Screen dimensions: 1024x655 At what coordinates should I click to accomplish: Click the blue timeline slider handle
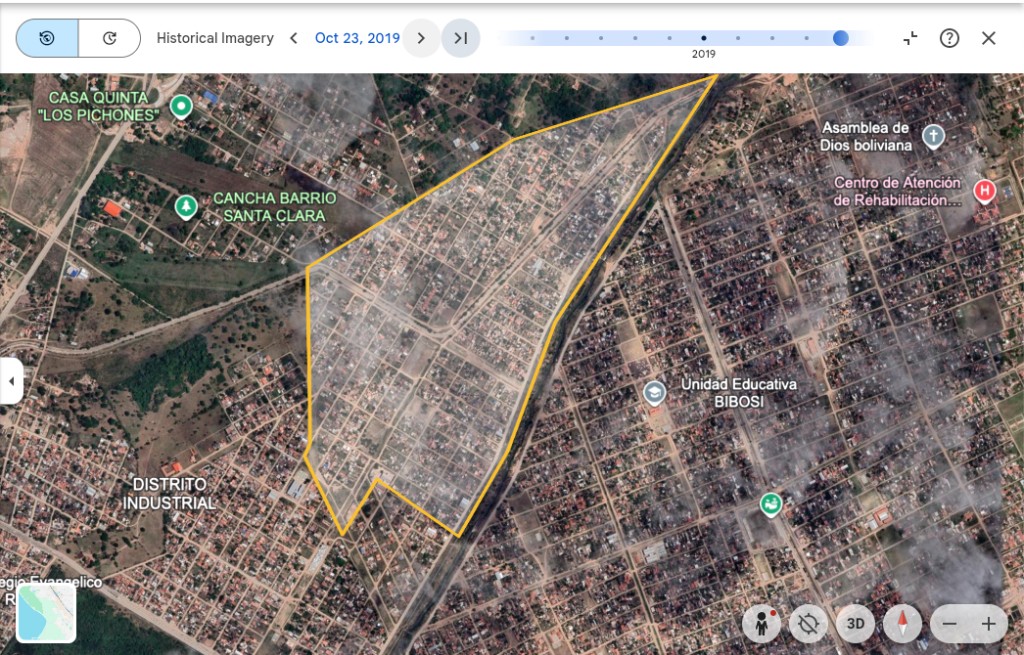click(x=840, y=38)
